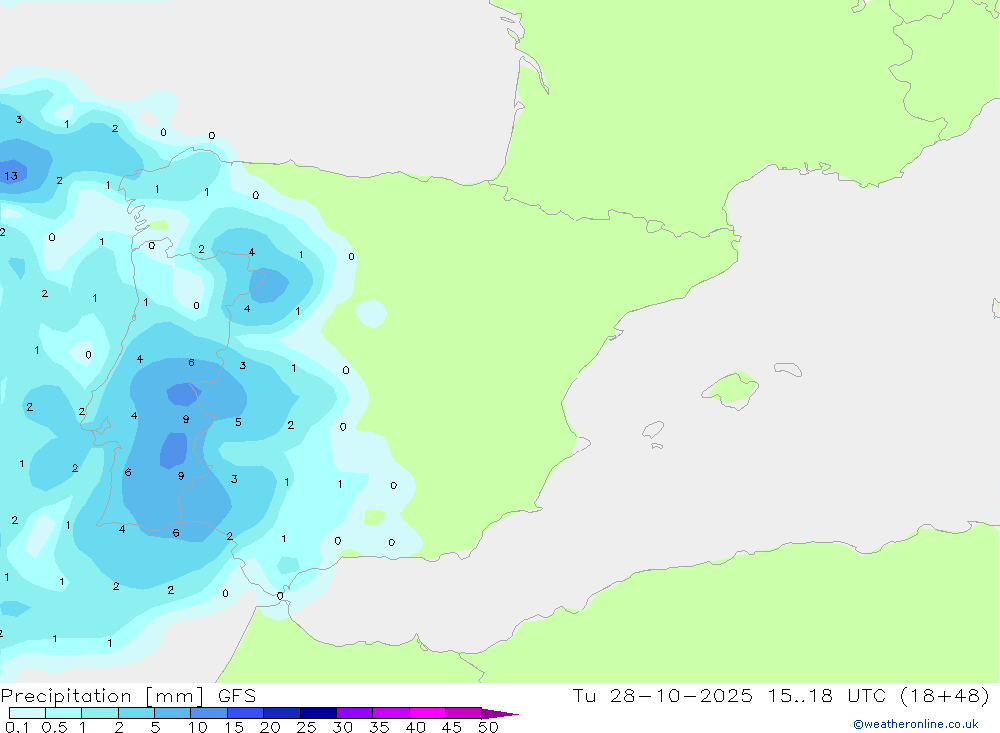Click the legend scale label "45"
1000x733 pixels.
point(452,727)
